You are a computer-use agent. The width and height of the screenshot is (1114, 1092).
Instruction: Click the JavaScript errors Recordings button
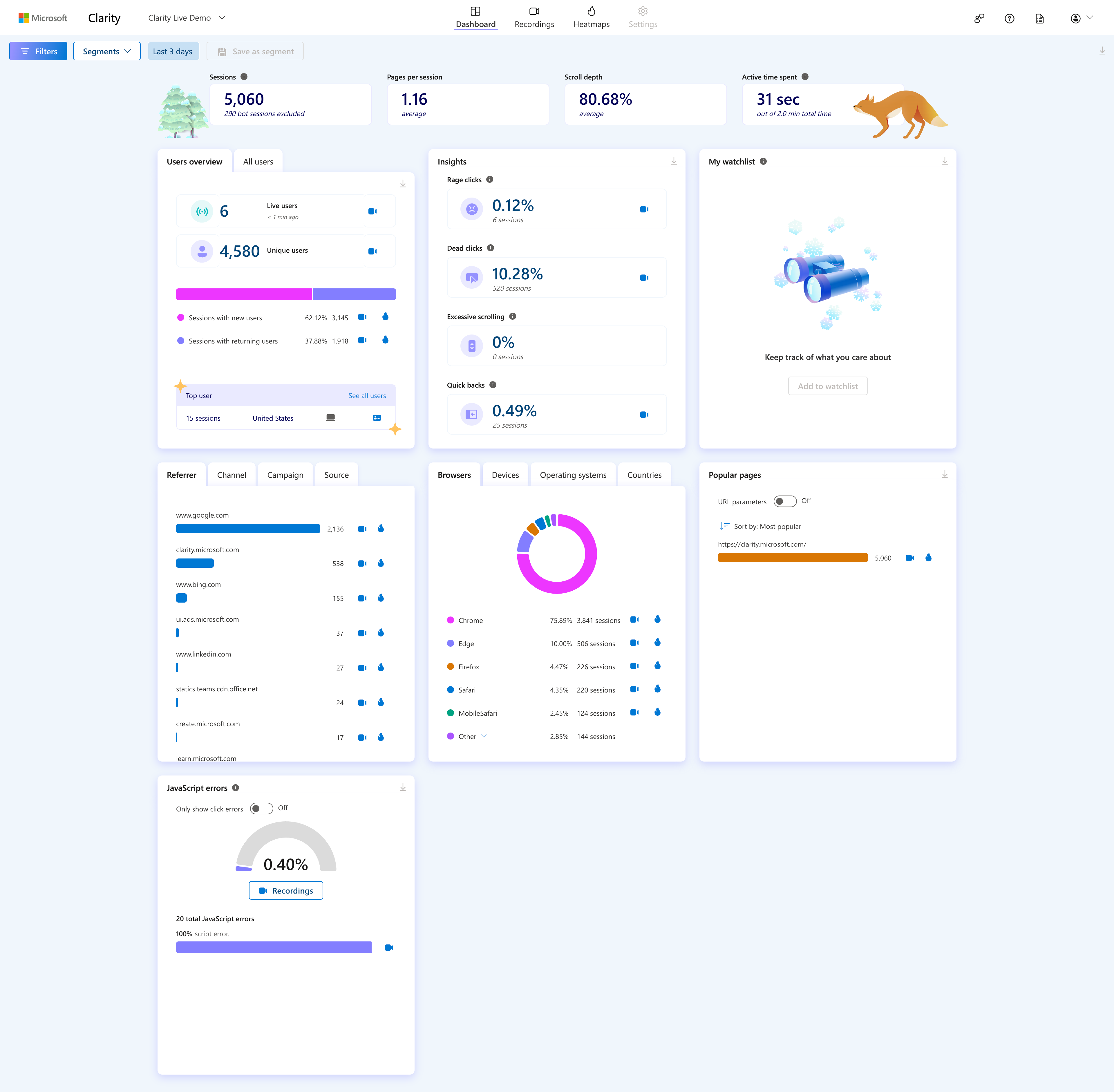286,891
